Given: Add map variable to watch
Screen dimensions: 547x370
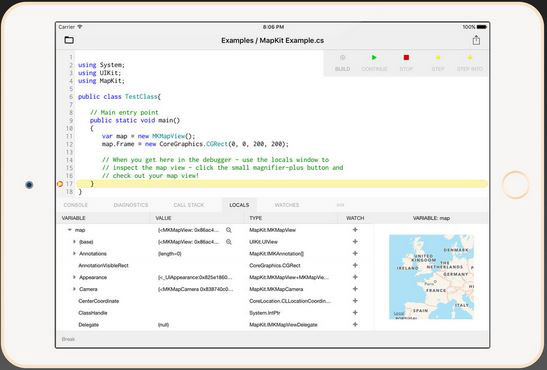Looking at the screenshot, I should tap(355, 230).
